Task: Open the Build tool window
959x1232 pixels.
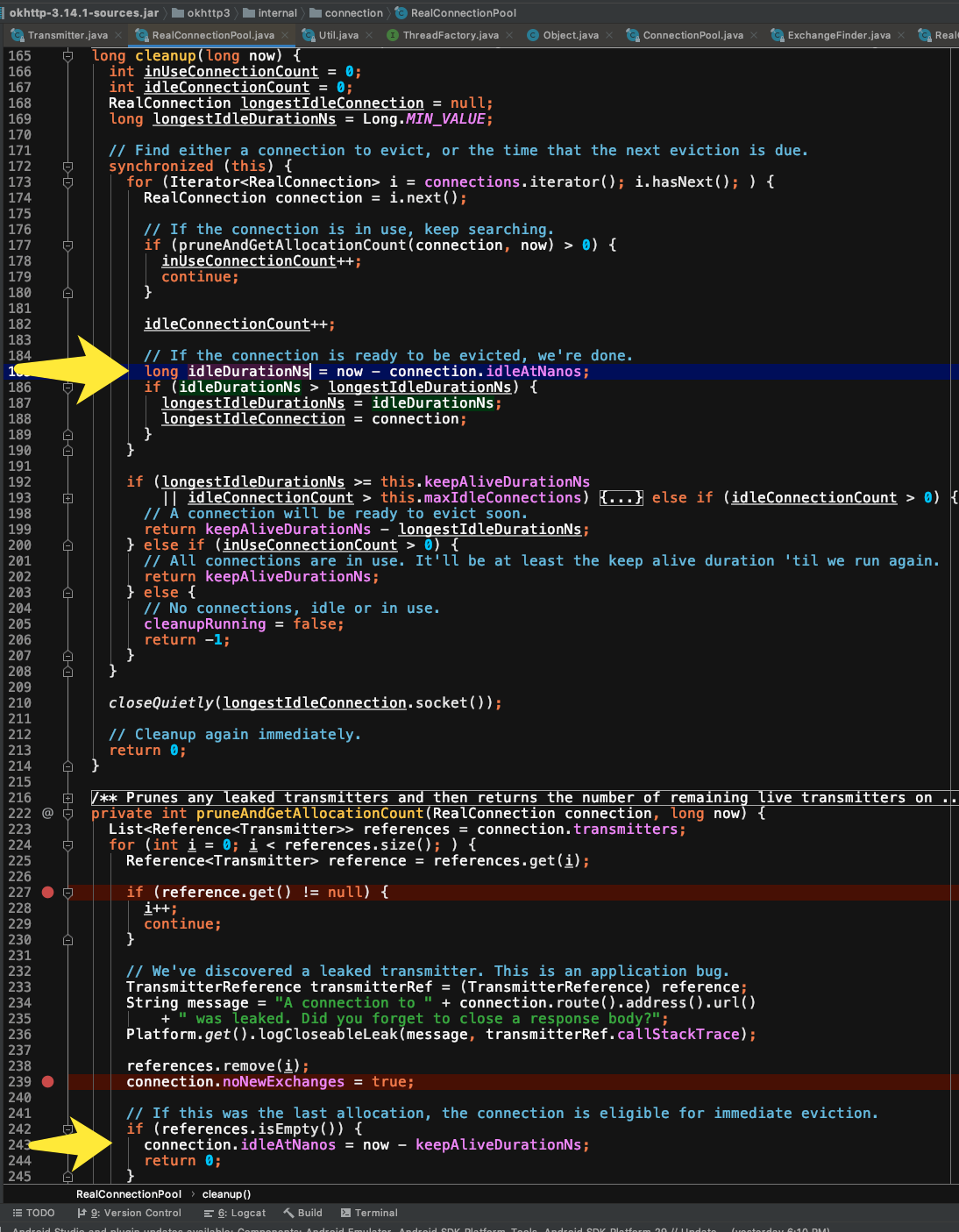Action: point(302,1212)
